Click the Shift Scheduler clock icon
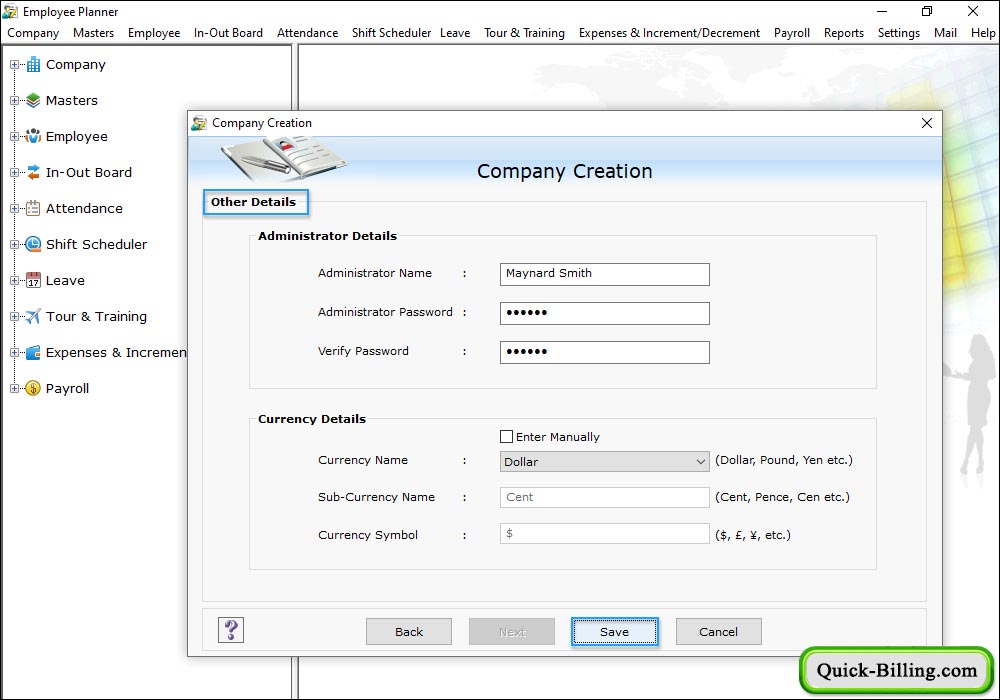This screenshot has width=1000, height=700. coord(33,244)
